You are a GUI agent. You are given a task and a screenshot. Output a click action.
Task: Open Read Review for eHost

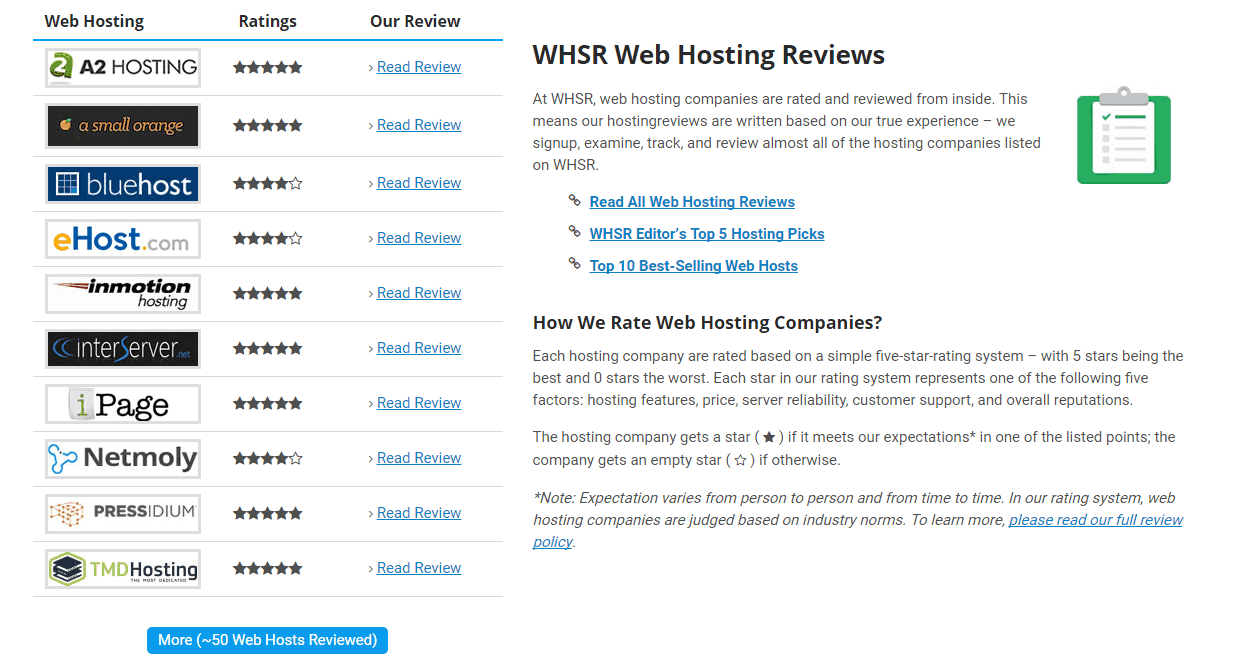click(x=419, y=238)
